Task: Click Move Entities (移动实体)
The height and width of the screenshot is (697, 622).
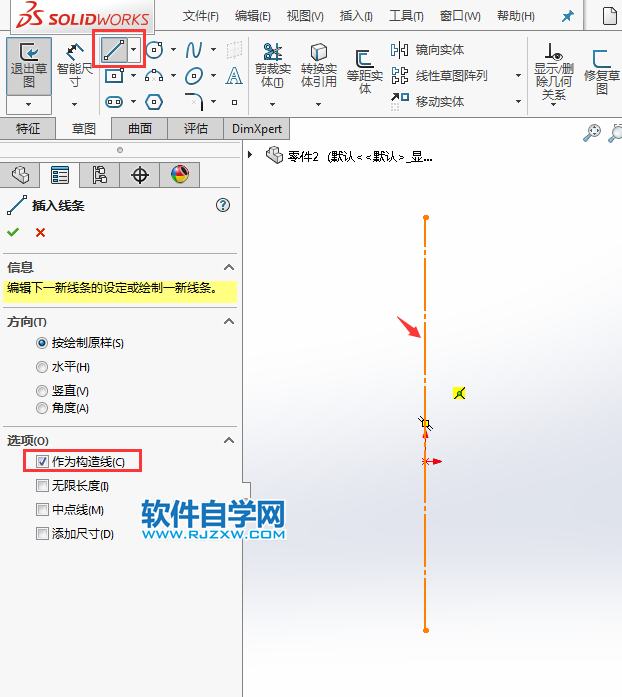Action: point(428,101)
